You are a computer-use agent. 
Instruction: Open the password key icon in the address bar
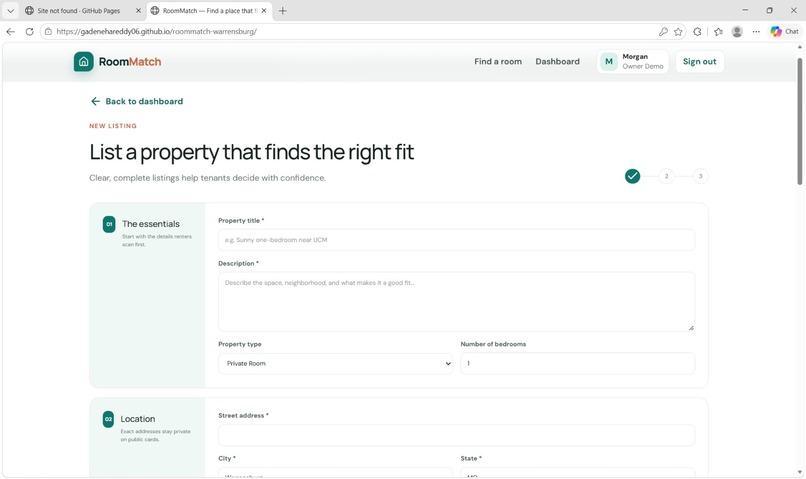[x=663, y=31]
